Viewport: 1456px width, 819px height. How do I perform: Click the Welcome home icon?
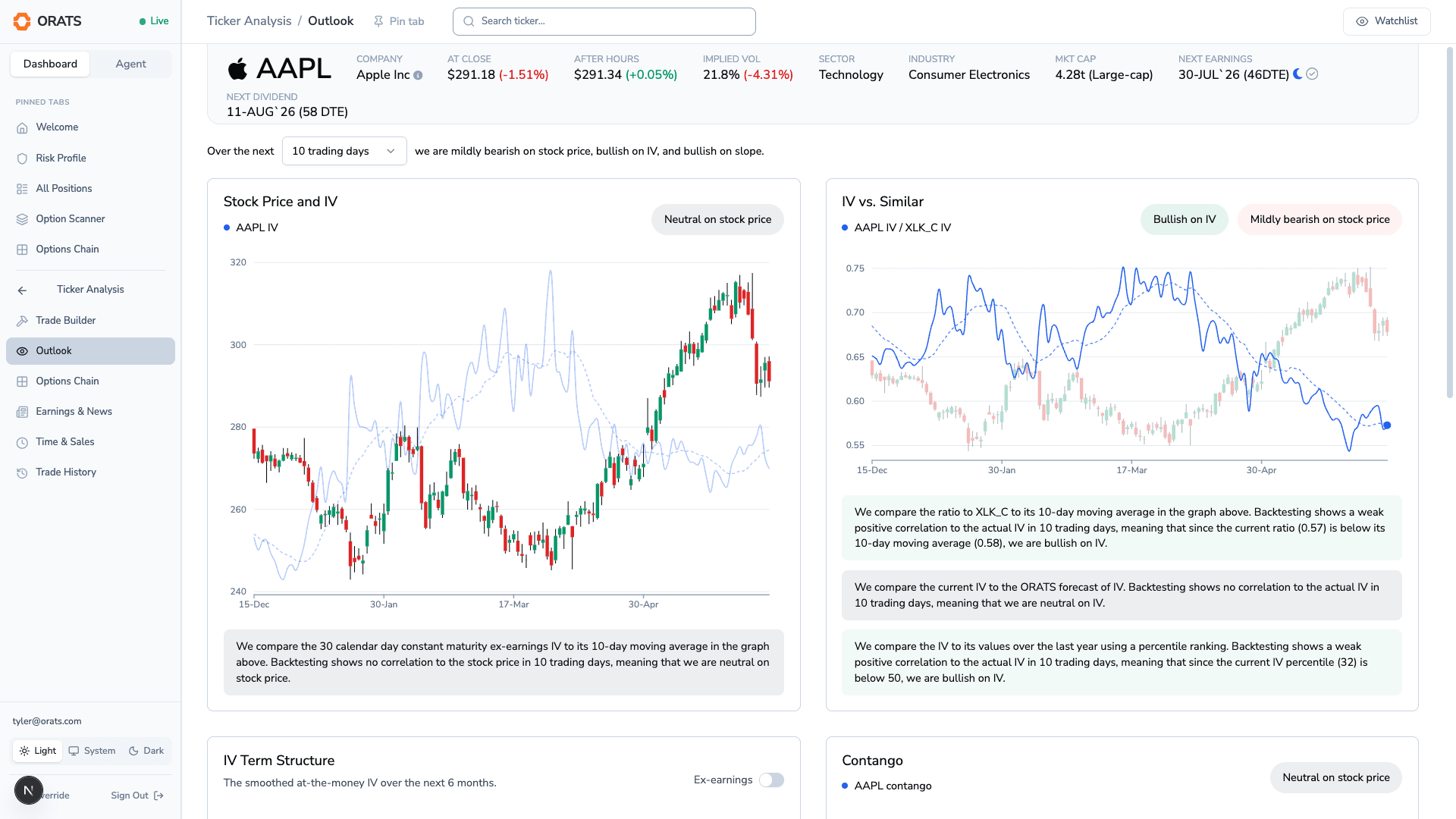click(x=22, y=128)
